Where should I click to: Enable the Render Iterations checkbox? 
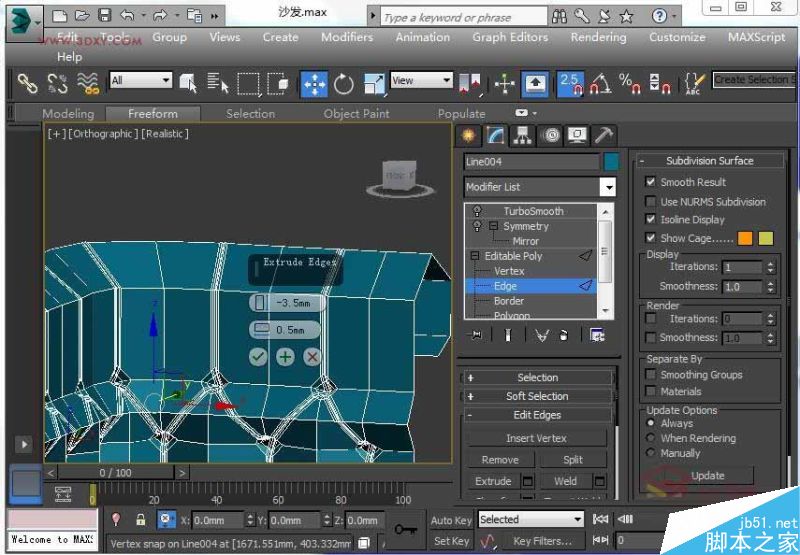[651, 318]
